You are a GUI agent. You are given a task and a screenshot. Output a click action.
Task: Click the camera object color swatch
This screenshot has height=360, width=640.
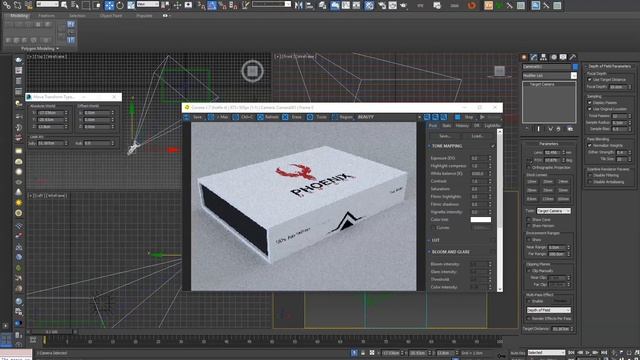(x=575, y=67)
